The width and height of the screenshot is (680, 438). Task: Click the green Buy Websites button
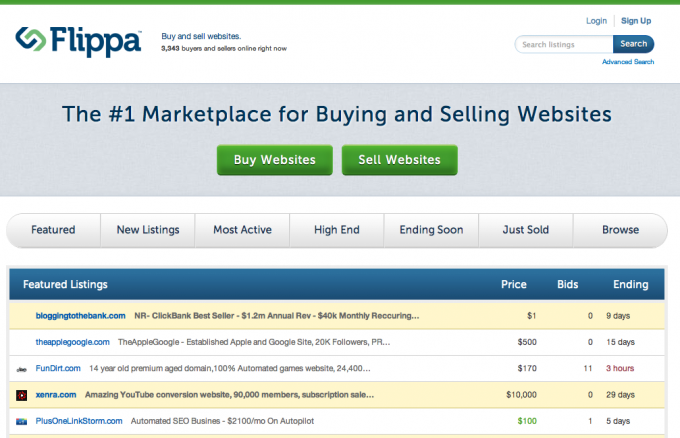(274, 160)
